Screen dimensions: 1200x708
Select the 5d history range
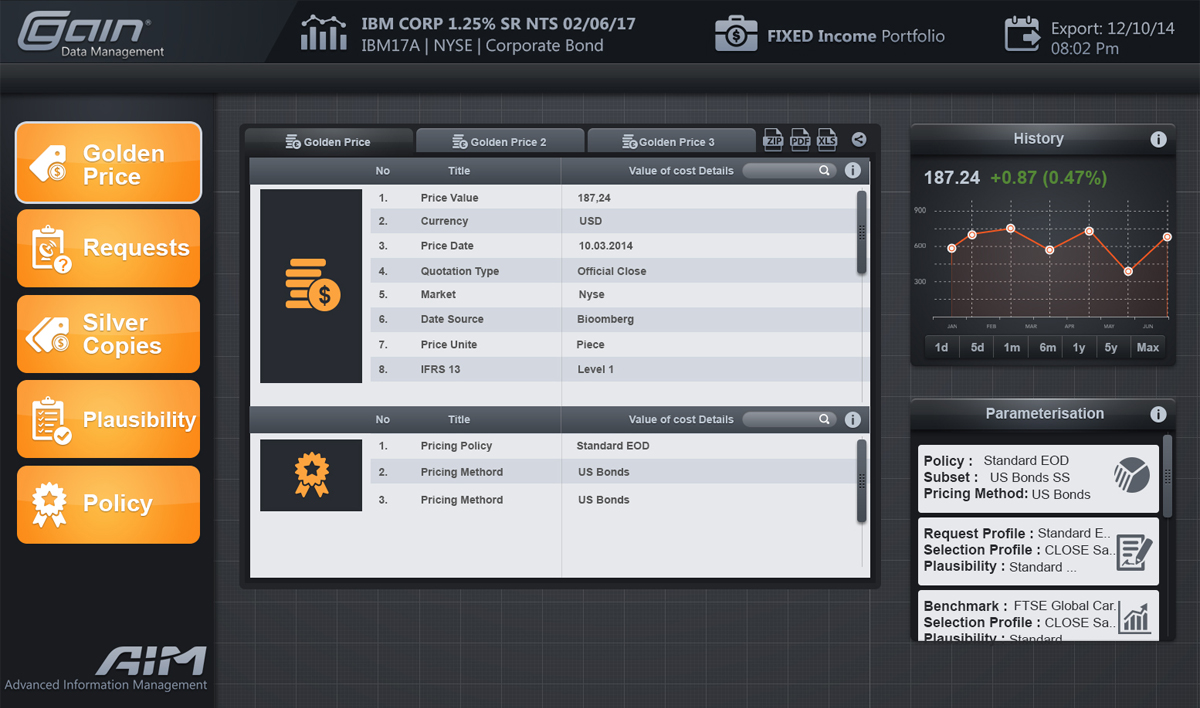click(x=977, y=347)
